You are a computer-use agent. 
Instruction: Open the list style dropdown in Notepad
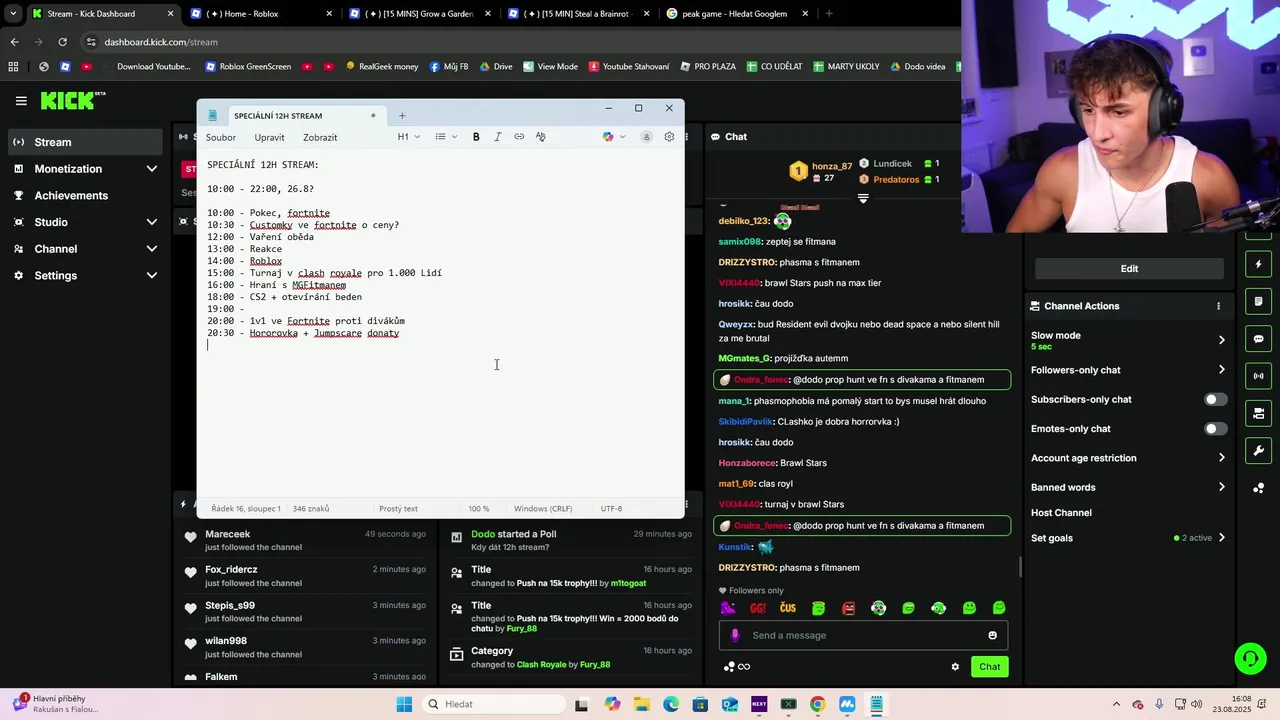(446, 137)
